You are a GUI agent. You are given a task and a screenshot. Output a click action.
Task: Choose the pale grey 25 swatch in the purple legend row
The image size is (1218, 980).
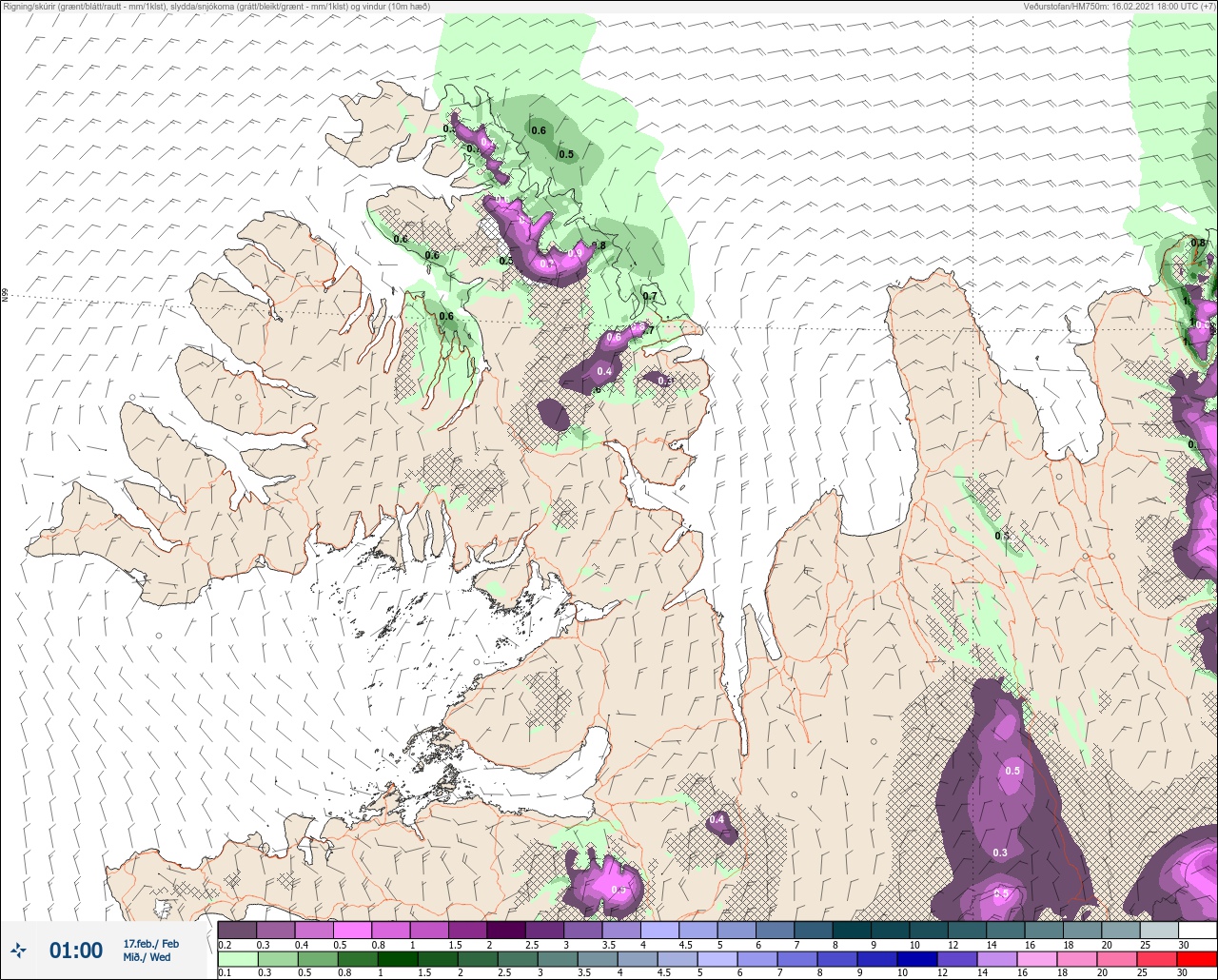pyautogui.click(x=1159, y=930)
